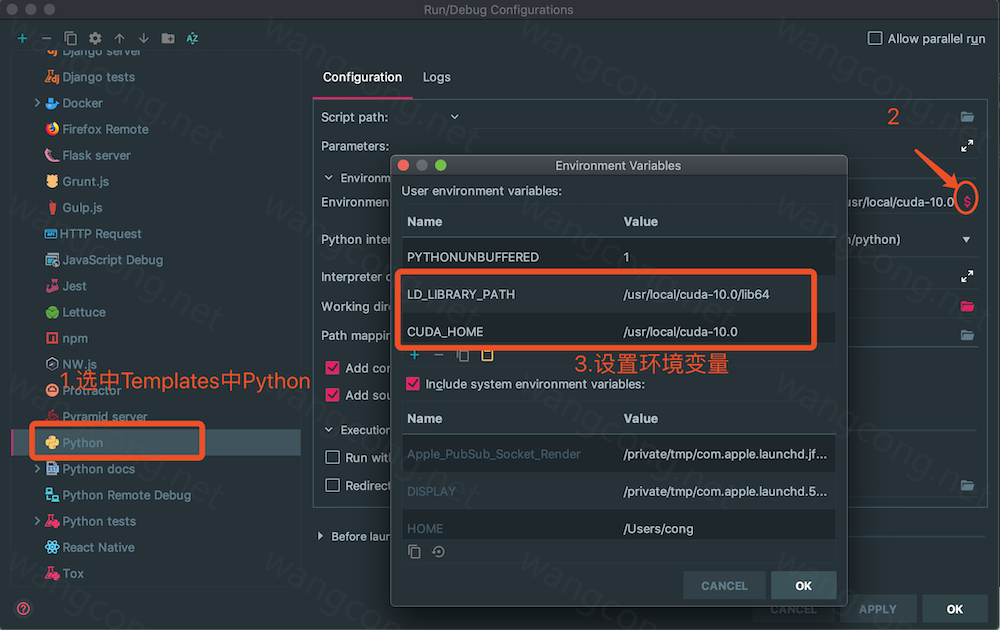Expand Python tests tree node
1000x630 pixels.
(37, 521)
